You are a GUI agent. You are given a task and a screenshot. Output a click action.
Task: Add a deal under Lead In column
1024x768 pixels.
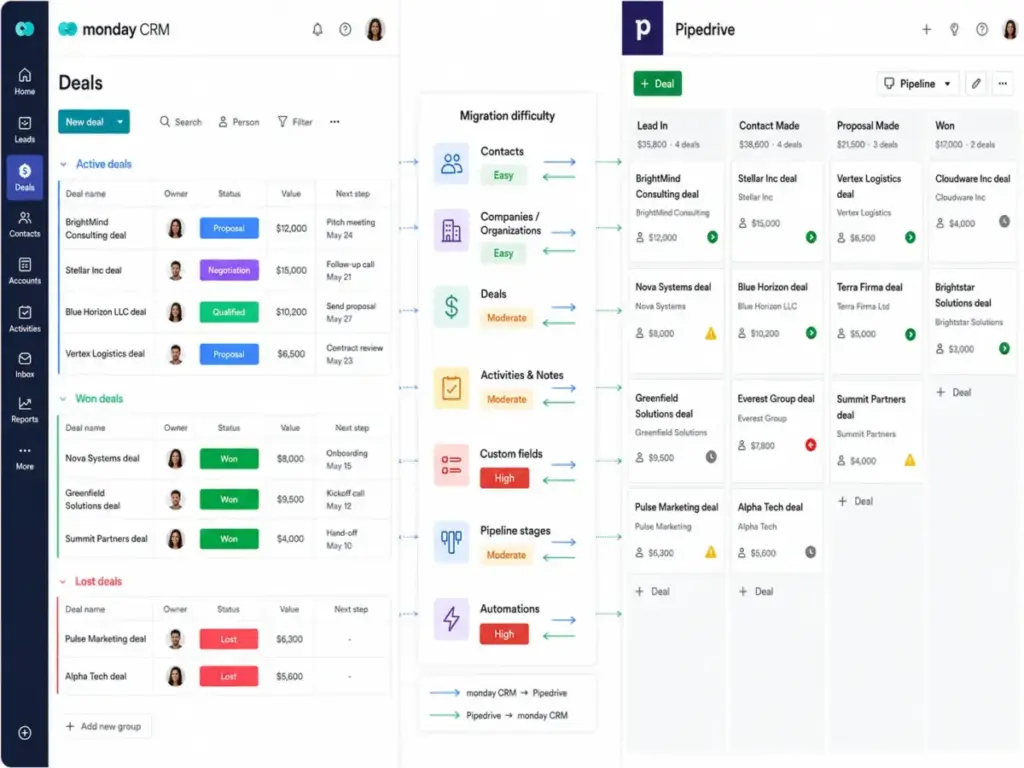point(652,592)
